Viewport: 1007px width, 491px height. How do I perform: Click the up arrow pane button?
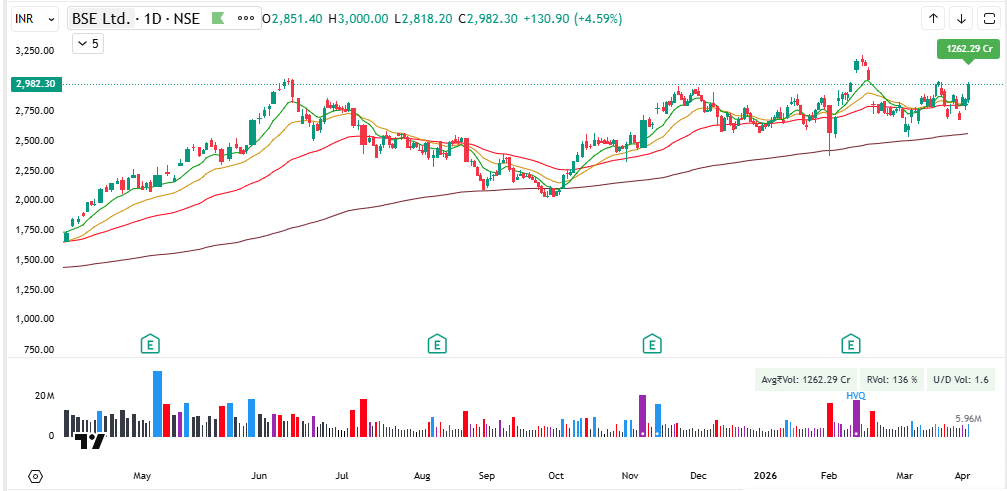[x=933, y=19]
